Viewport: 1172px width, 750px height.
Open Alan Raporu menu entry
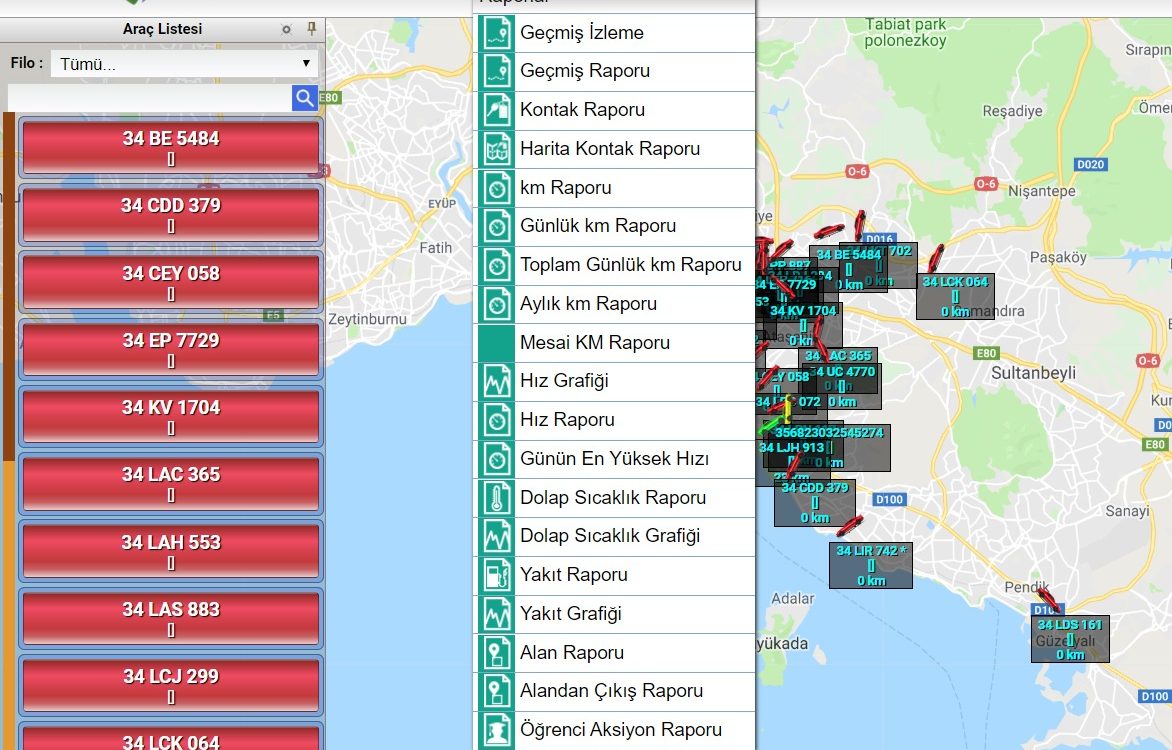(x=614, y=653)
